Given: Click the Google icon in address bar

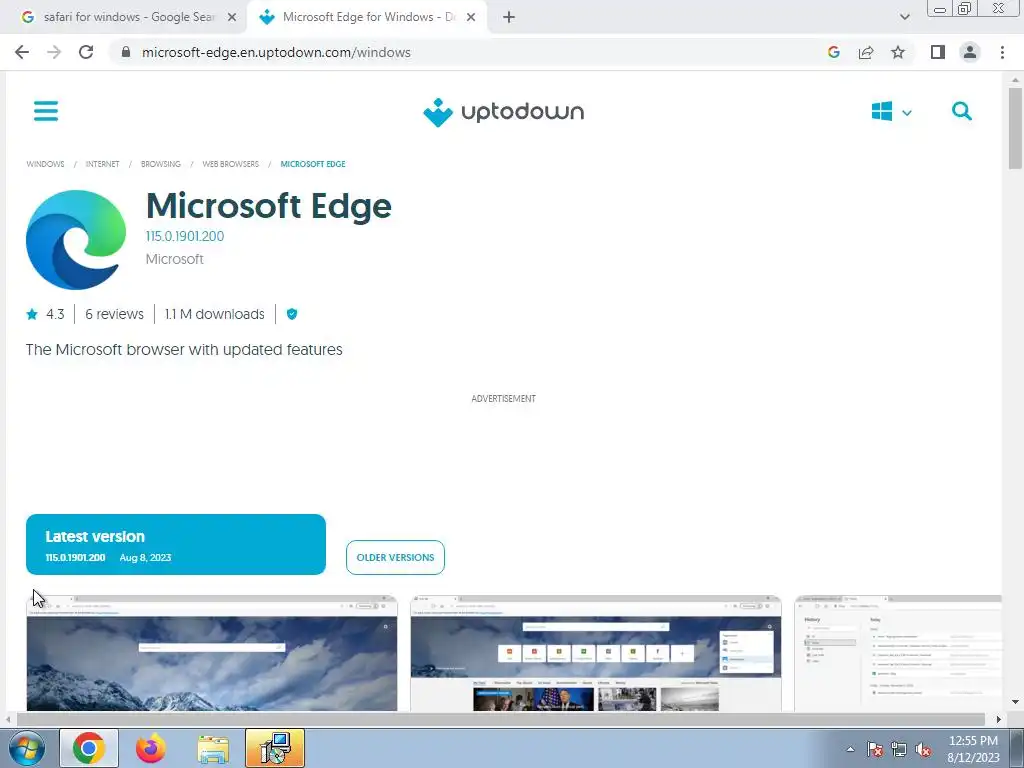Looking at the screenshot, I should 833,52.
